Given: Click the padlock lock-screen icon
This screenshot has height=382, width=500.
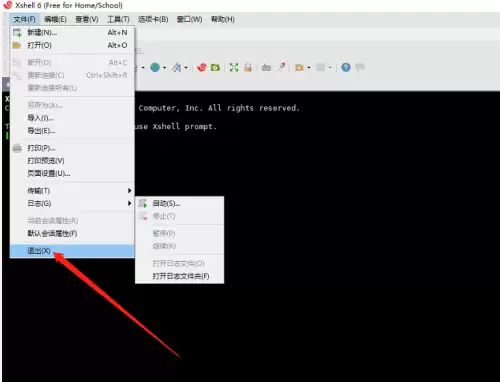Looking at the screenshot, I should (x=248, y=68).
